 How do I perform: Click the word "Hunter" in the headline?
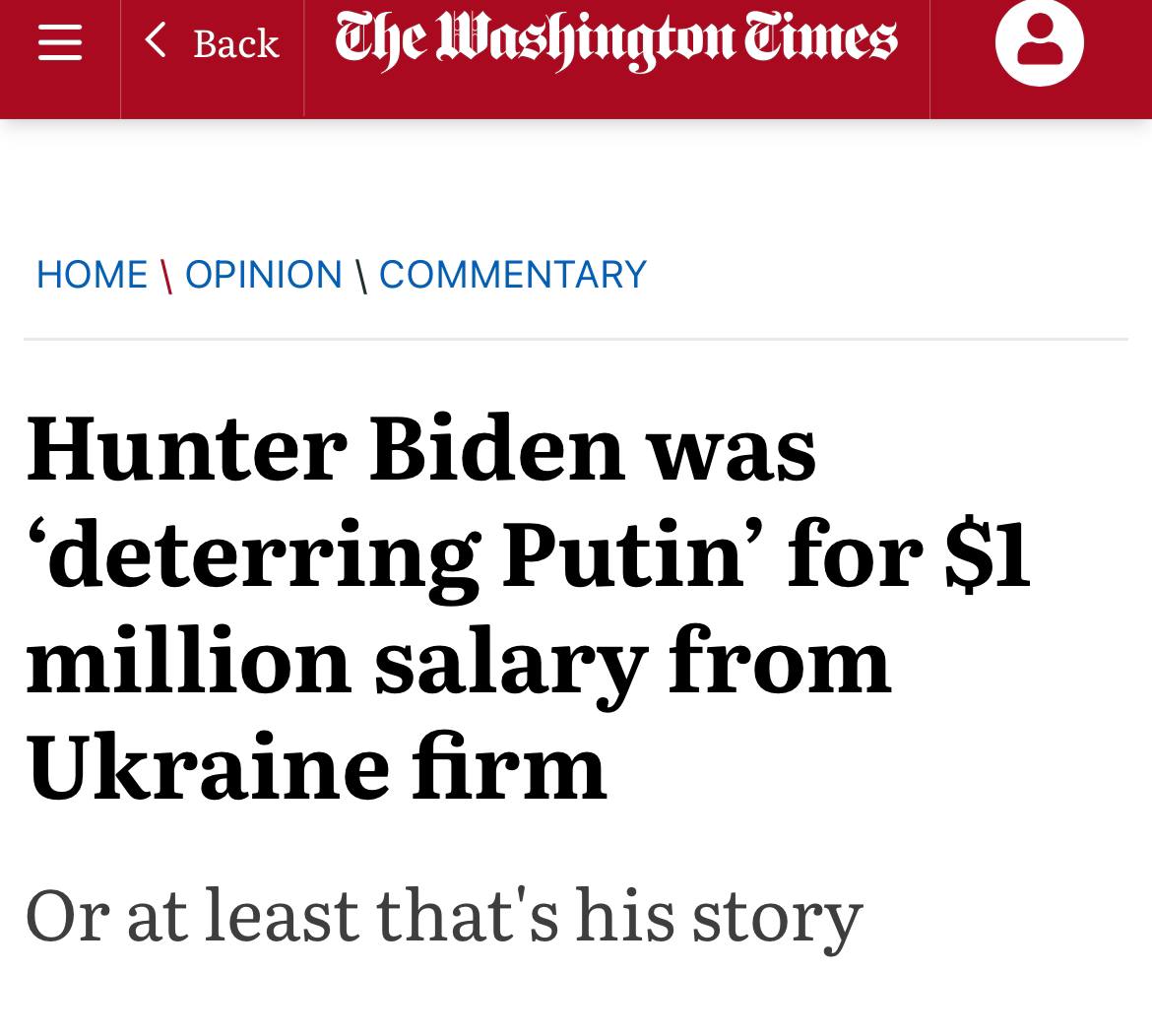click(x=186, y=448)
